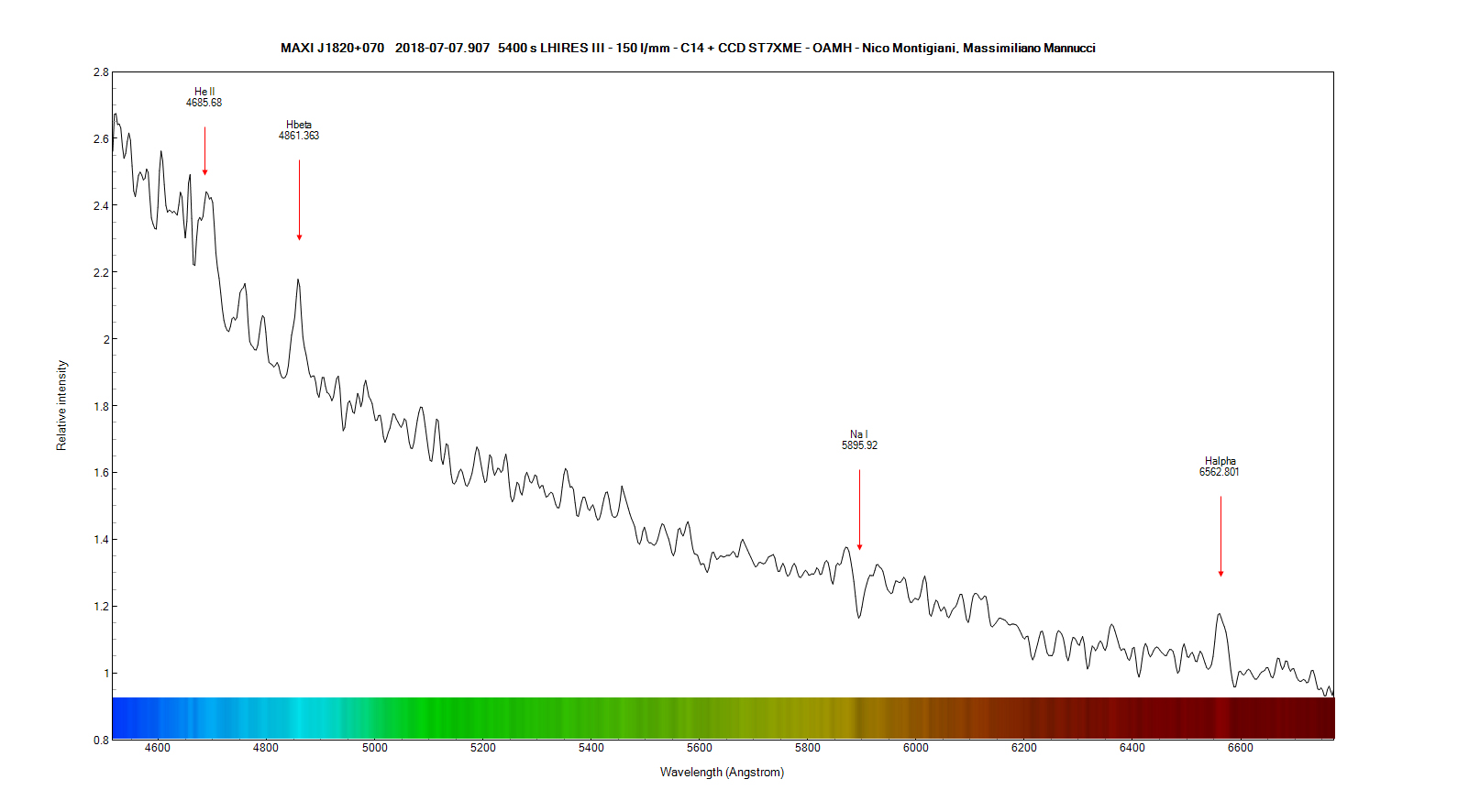The height and width of the screenshot is (812, 1480).
Task: Select the Halpha 6562.801 annotation
Action: point(1220,466)
